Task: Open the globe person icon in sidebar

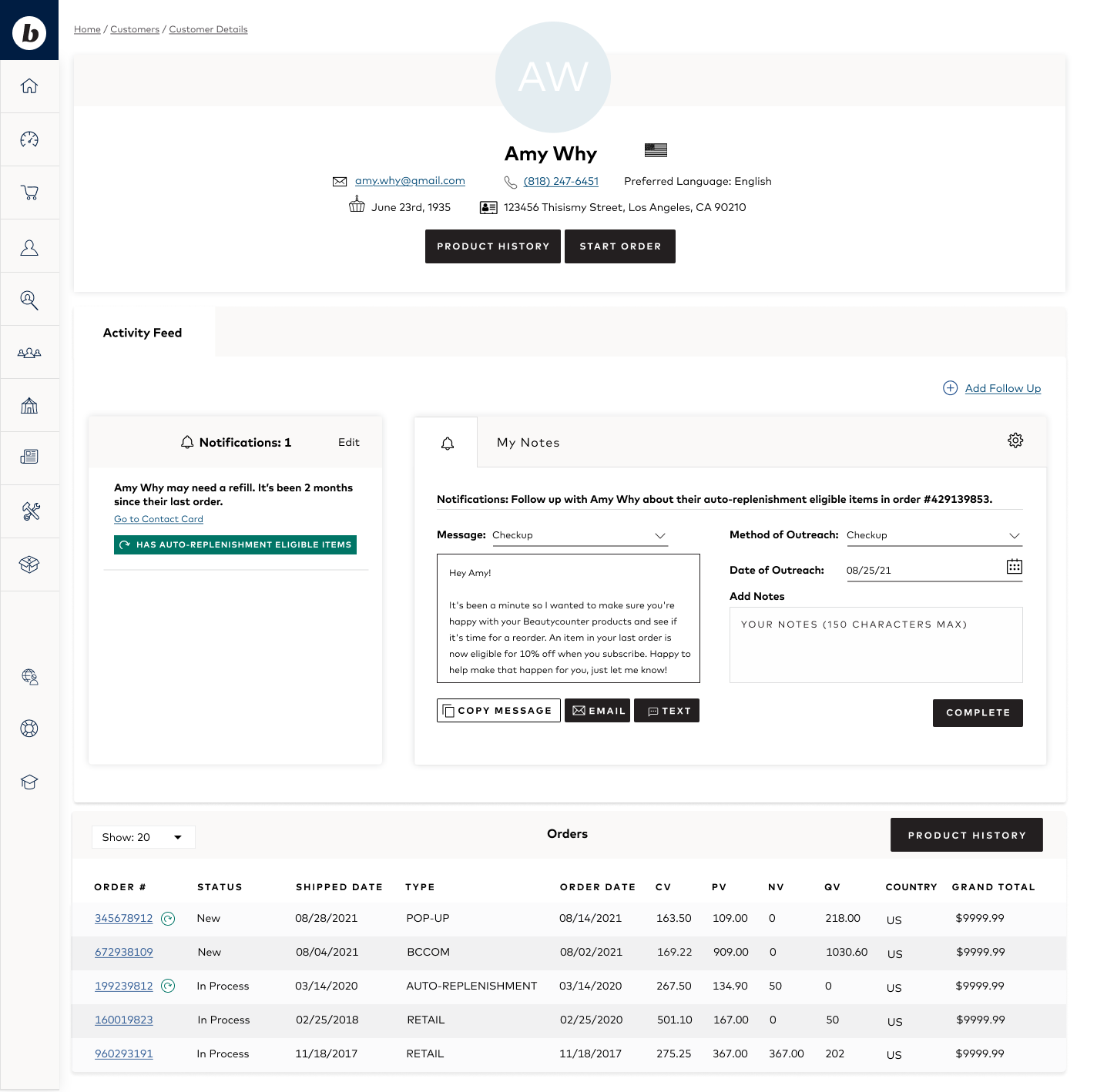Action: coord(29,676)
